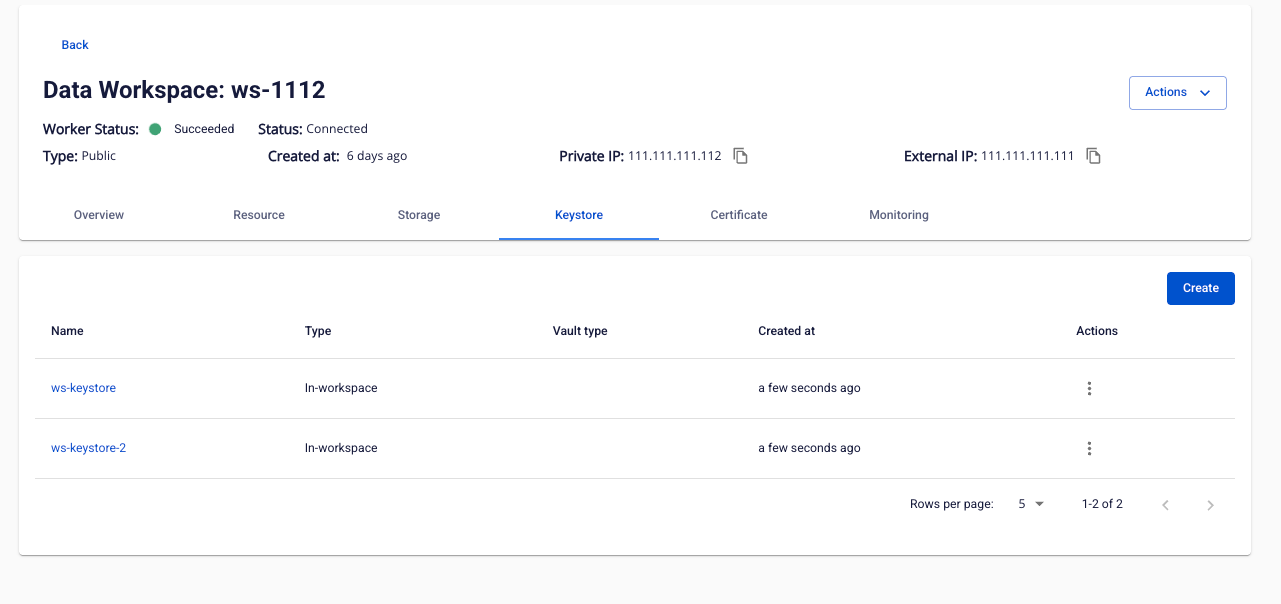Expand the Actions dropdown button

(x=1177, y=92)
